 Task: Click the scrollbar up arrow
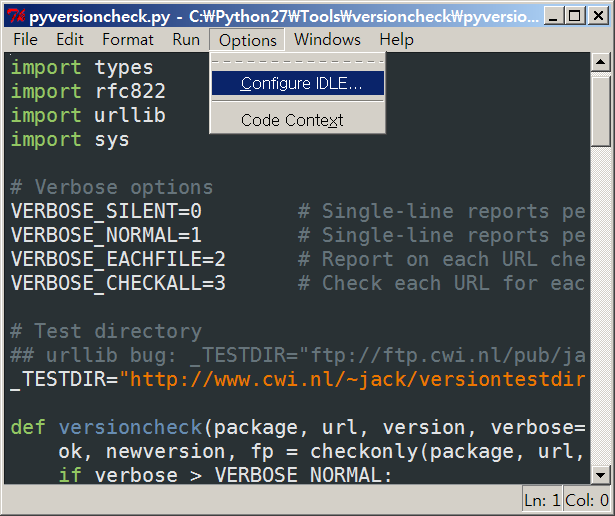click(x=600, y=62)
